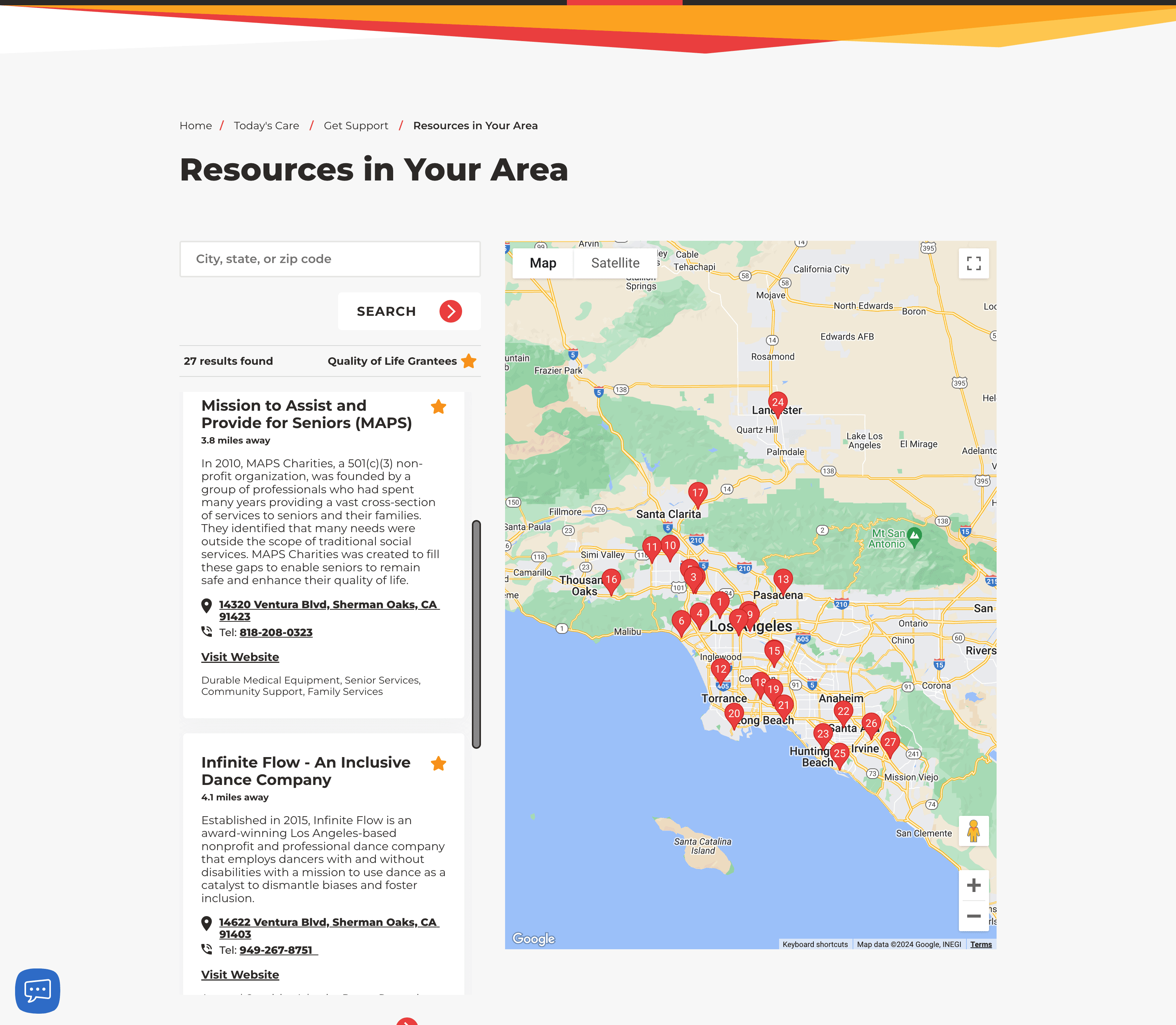Go to Home breadcrumb

click(x=196, y=125)
